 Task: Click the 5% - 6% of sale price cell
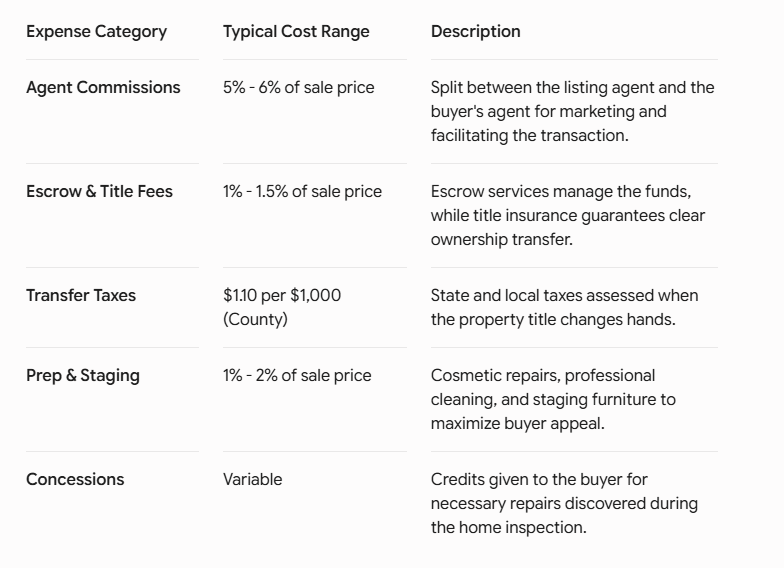coord(298,88)
